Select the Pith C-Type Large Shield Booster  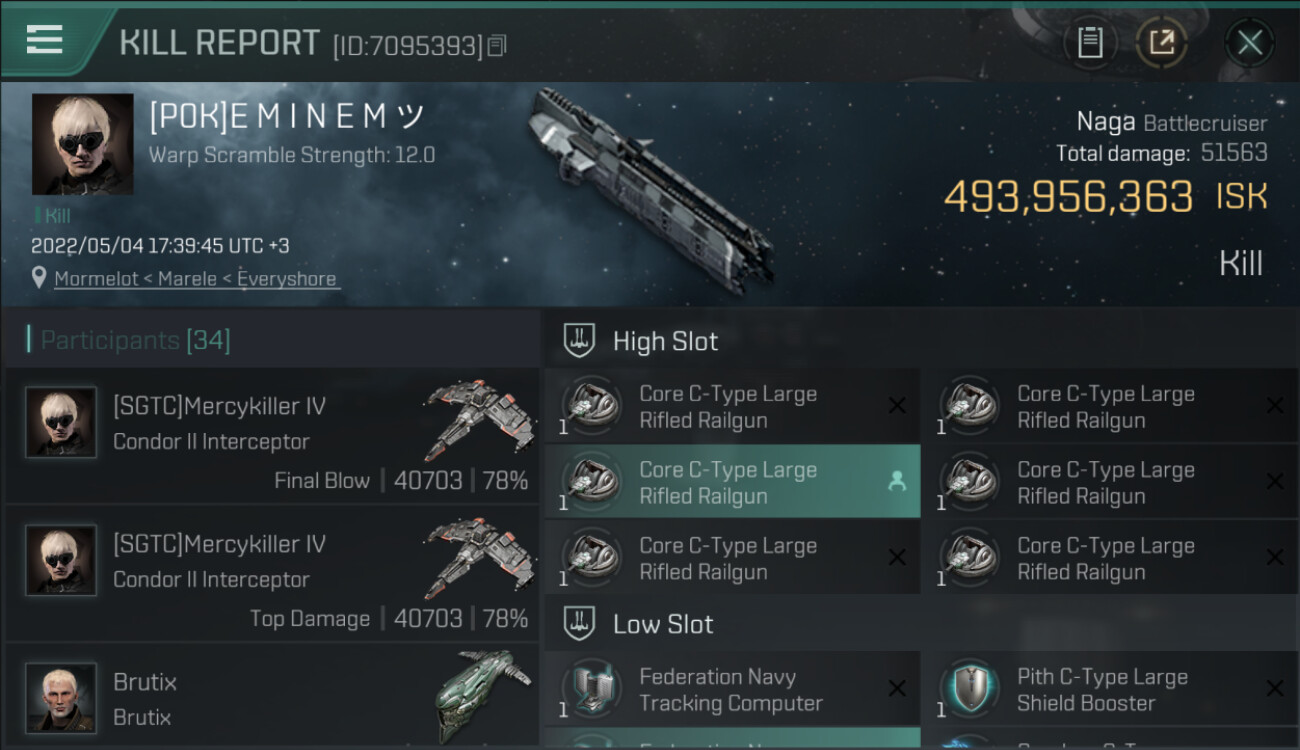click(x=1100, y=690)
